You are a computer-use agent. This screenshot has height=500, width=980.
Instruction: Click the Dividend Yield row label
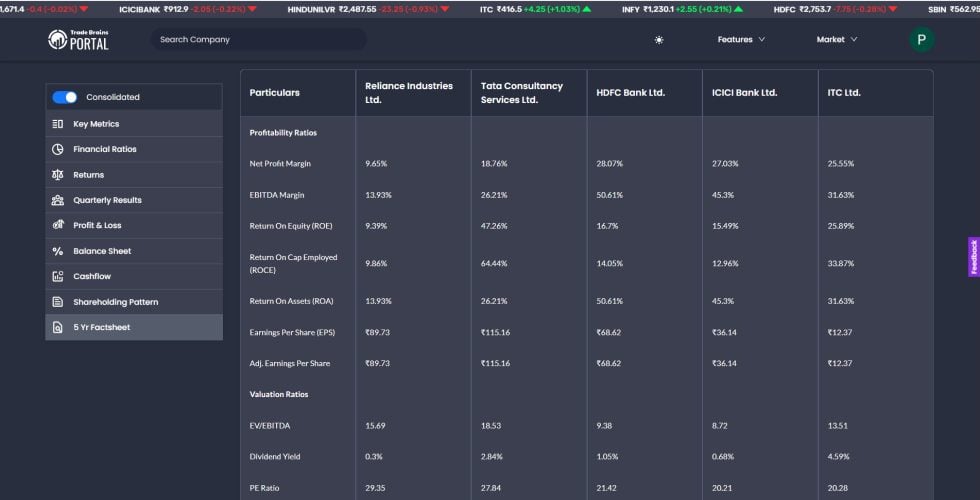[x=275, y=457]
